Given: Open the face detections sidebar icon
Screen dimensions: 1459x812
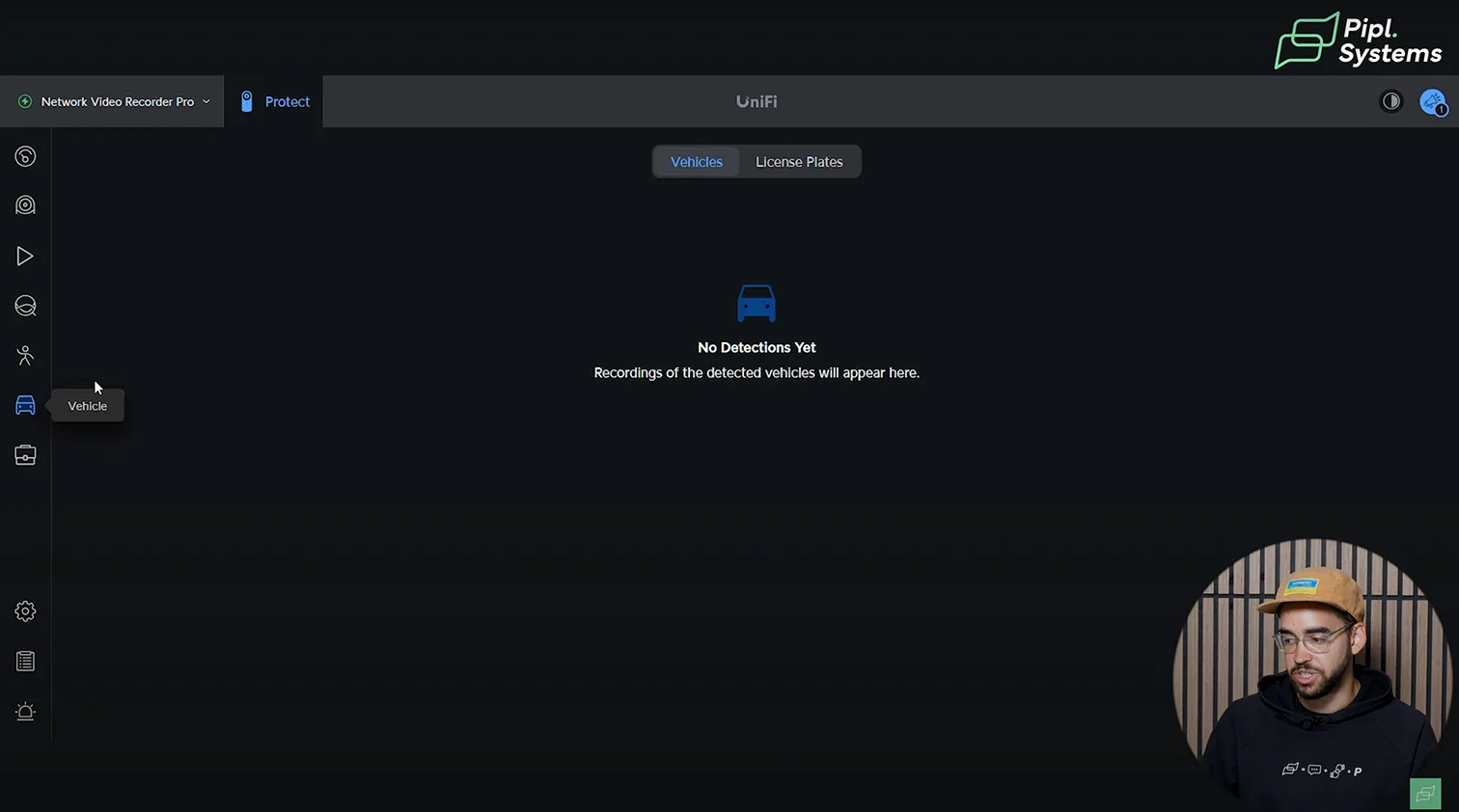Looking at the screenshot, I should [25, 307].
